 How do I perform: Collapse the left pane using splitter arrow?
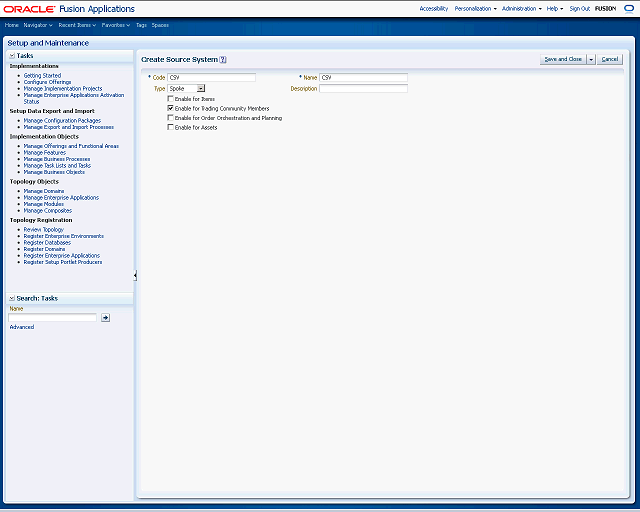point(135,275)
